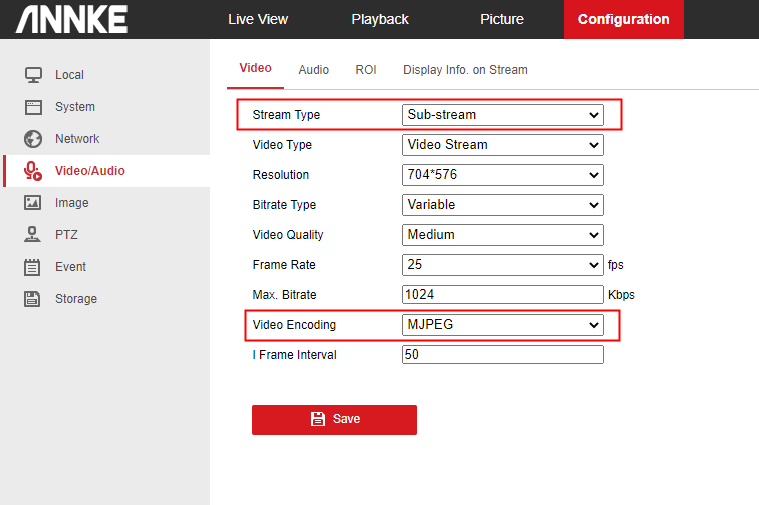Choose a Bitrate Type from dropdown
The image size is (759, 505).
[502, 205]
